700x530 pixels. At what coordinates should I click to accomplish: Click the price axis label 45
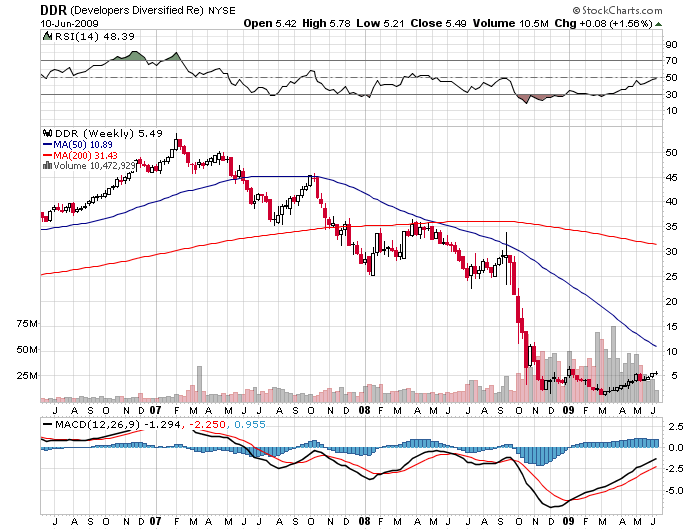[671, 178]
